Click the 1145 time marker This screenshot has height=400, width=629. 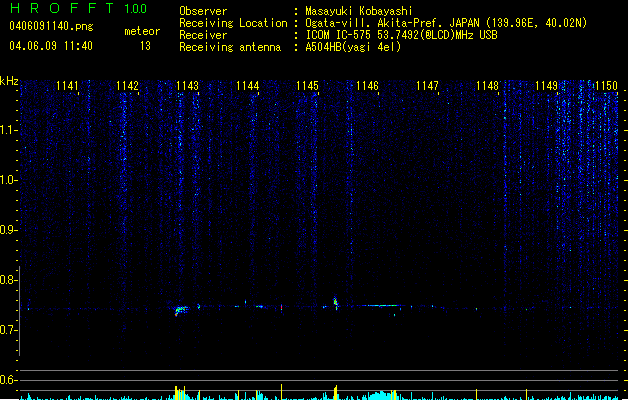coord(307,86)
